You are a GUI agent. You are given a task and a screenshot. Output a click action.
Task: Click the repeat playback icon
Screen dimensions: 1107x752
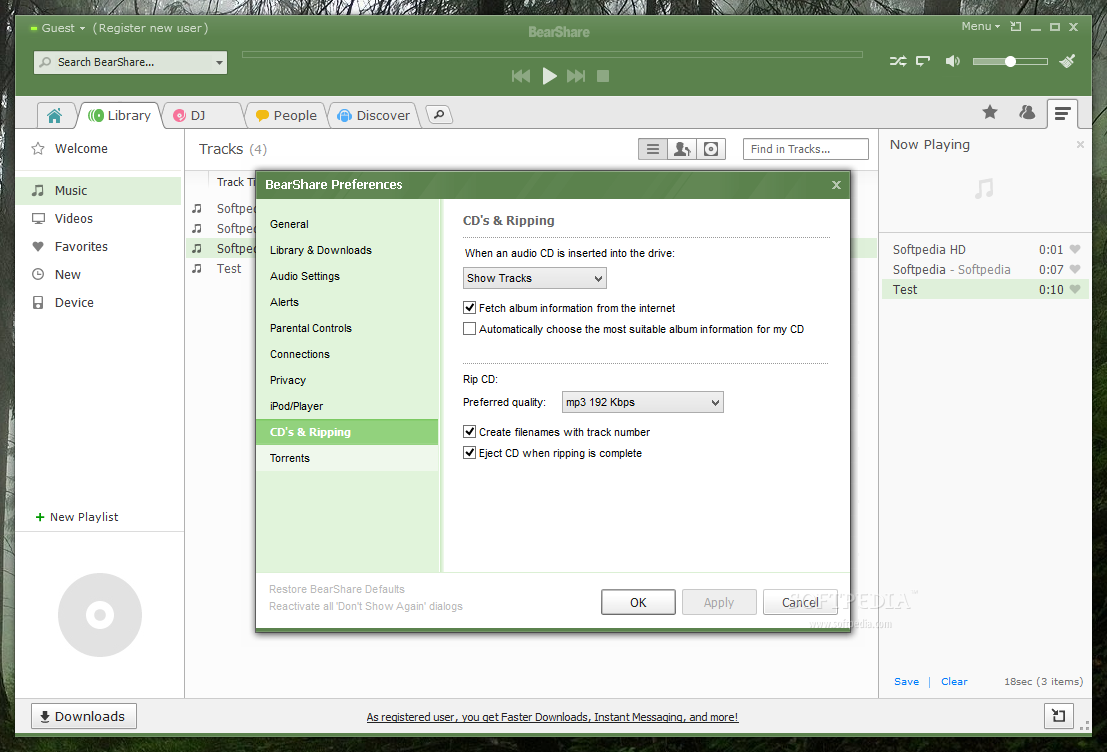click(923, 61)
